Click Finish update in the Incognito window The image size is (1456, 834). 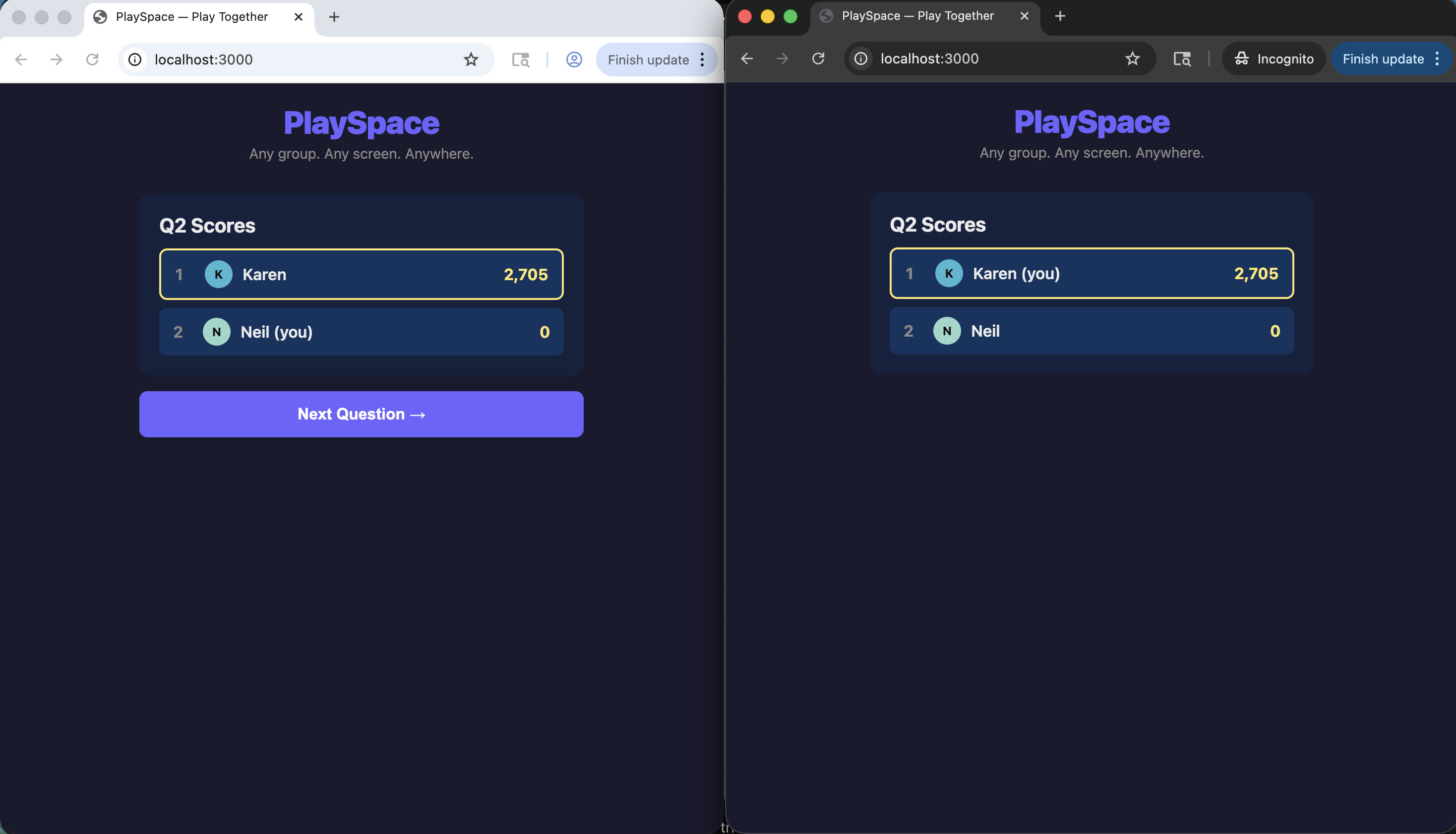pos(1383,59)
